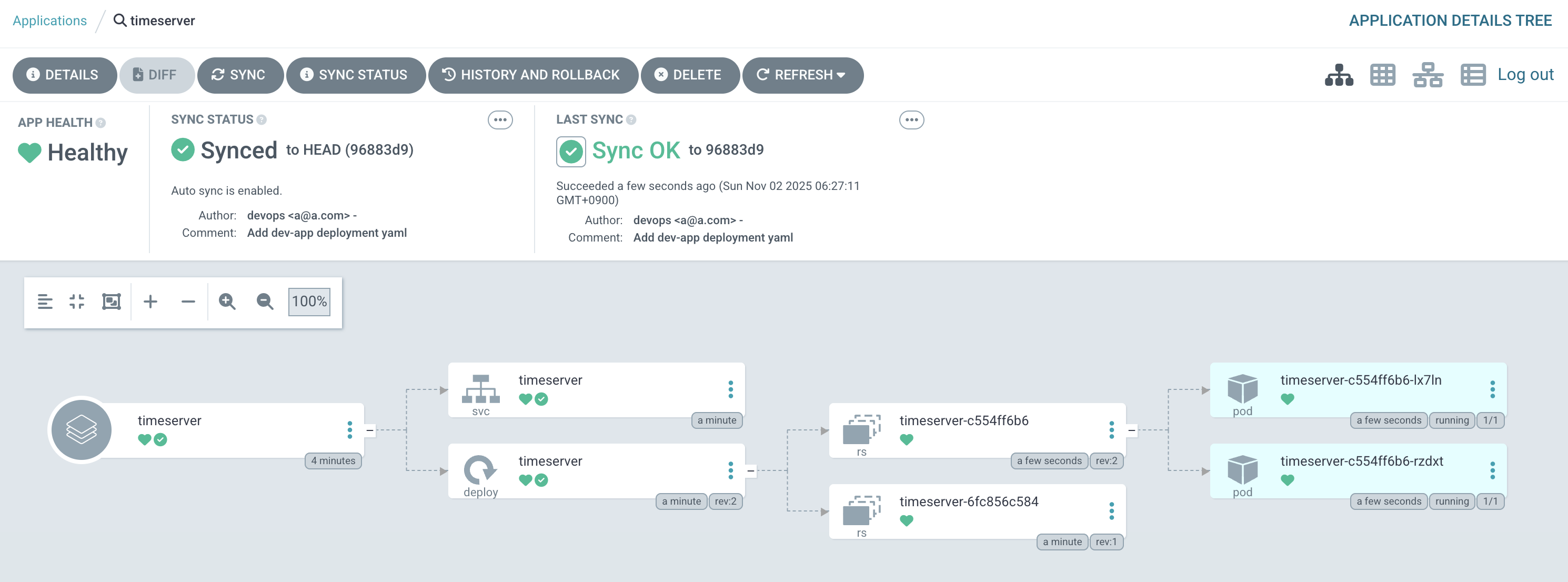This screenshot has width=1568, height=582.
Task: Click the Applications breadcrumb link
Action: pos(50,21)
